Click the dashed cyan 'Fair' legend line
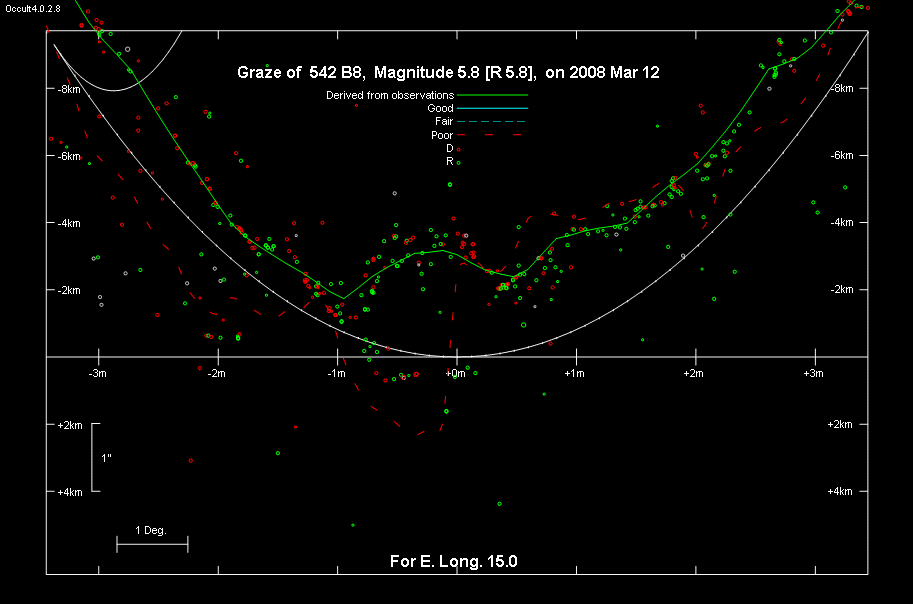The width and height of the screenshot is (913, 604). click(491, 121)
